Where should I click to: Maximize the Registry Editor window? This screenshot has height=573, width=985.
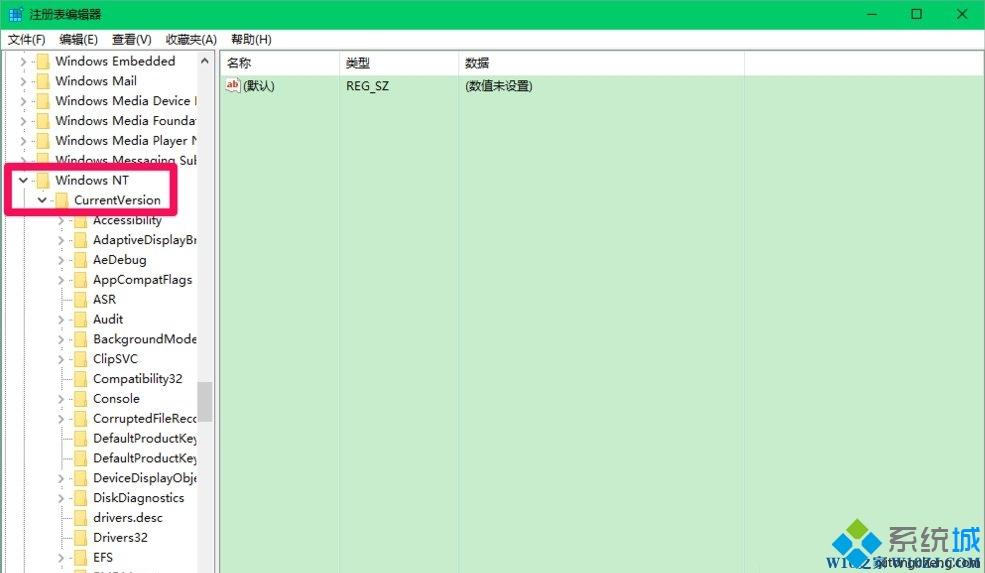coord(917,14)
